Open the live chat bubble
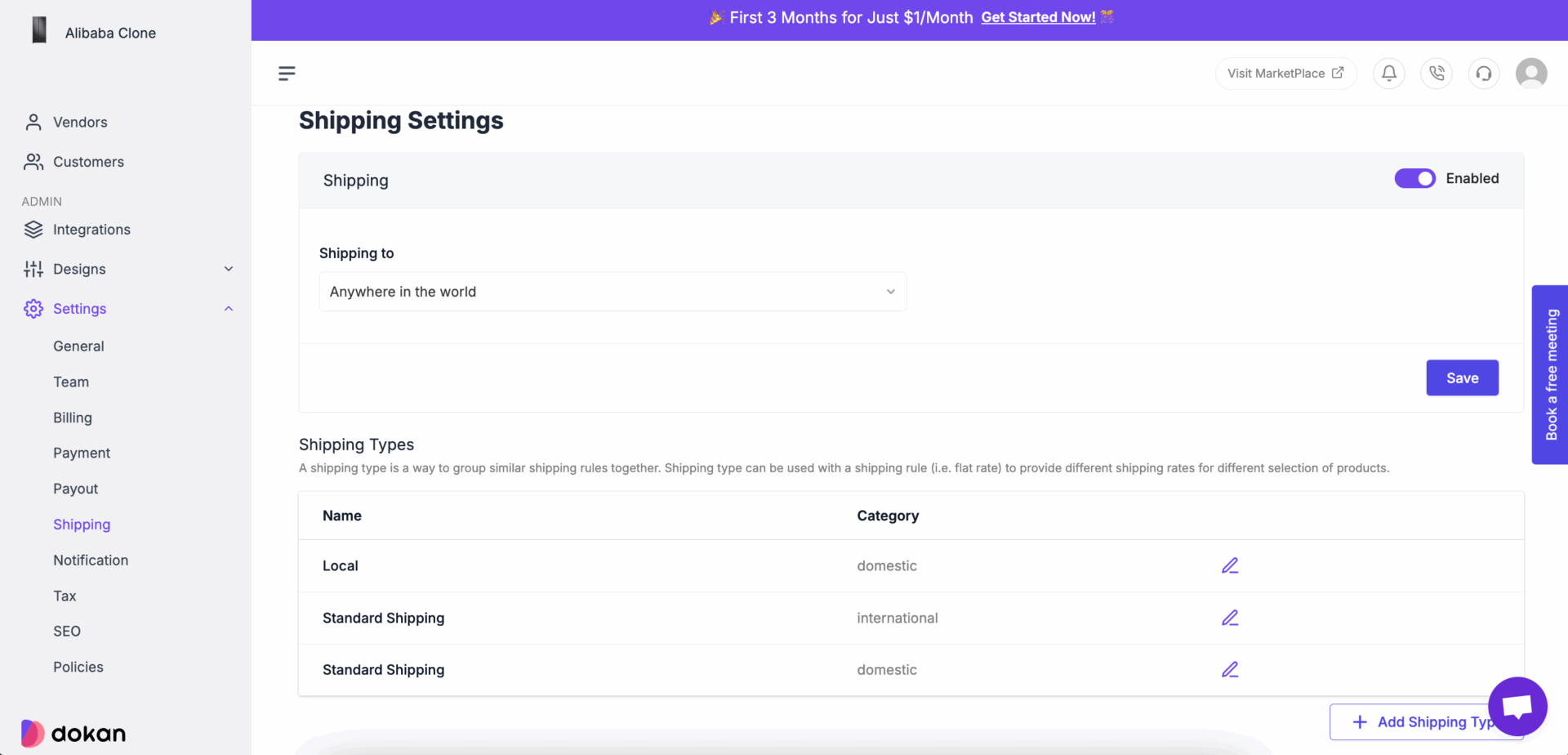 pos(1517,706)
